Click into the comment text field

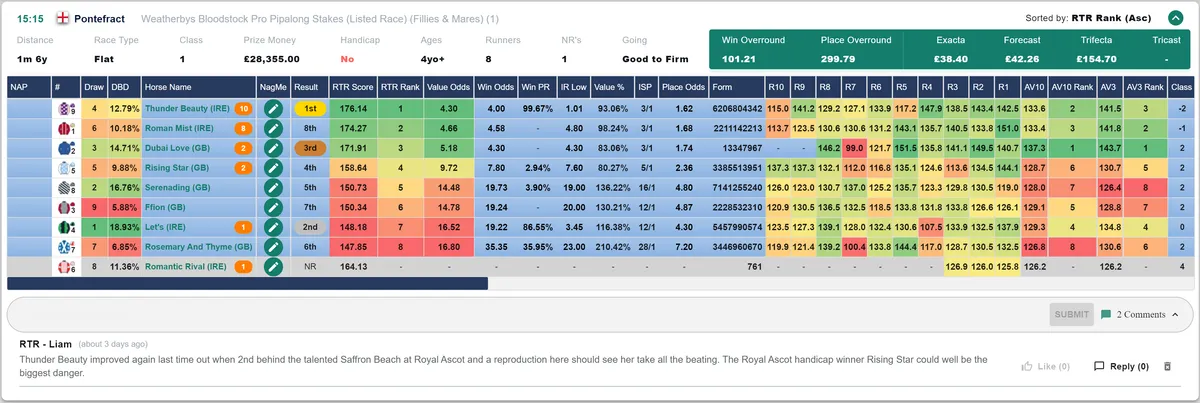click(526, 315)
